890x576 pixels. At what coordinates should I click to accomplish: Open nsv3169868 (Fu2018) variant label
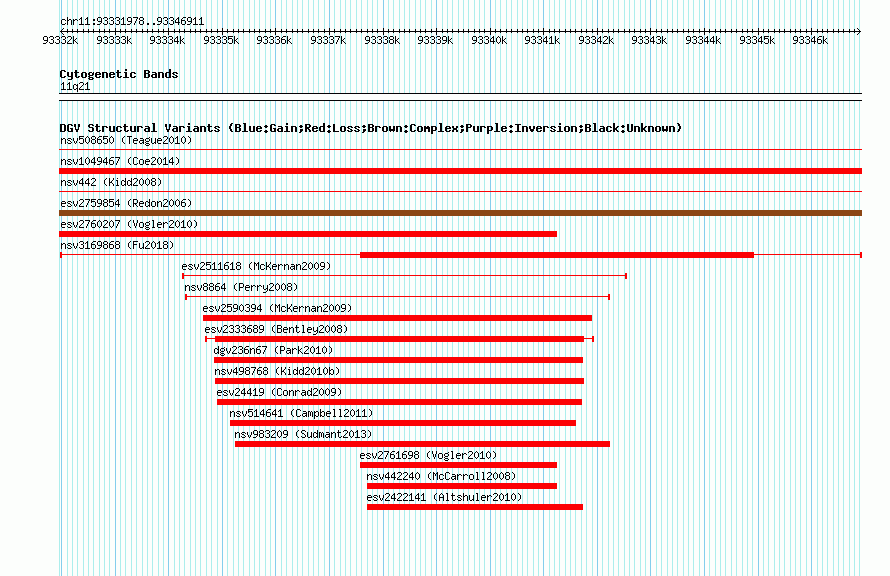point(117,245)
